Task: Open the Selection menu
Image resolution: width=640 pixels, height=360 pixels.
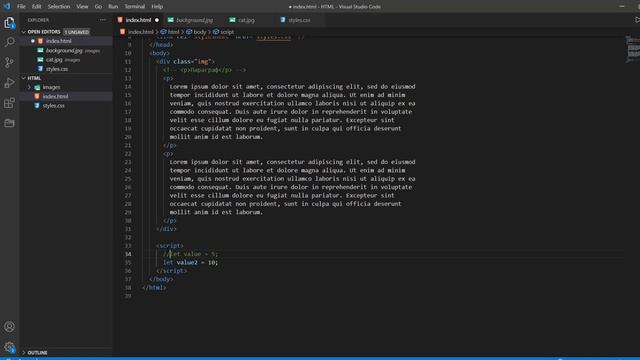Action: tap(59, 7)
